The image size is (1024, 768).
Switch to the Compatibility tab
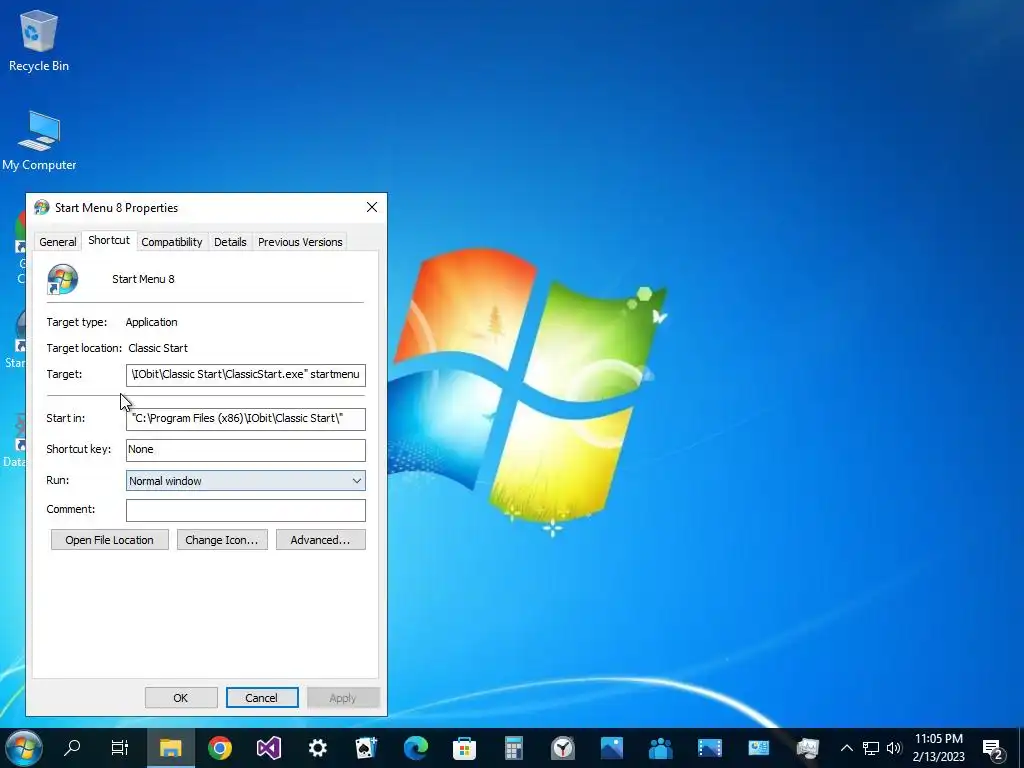tap(172, 242)
